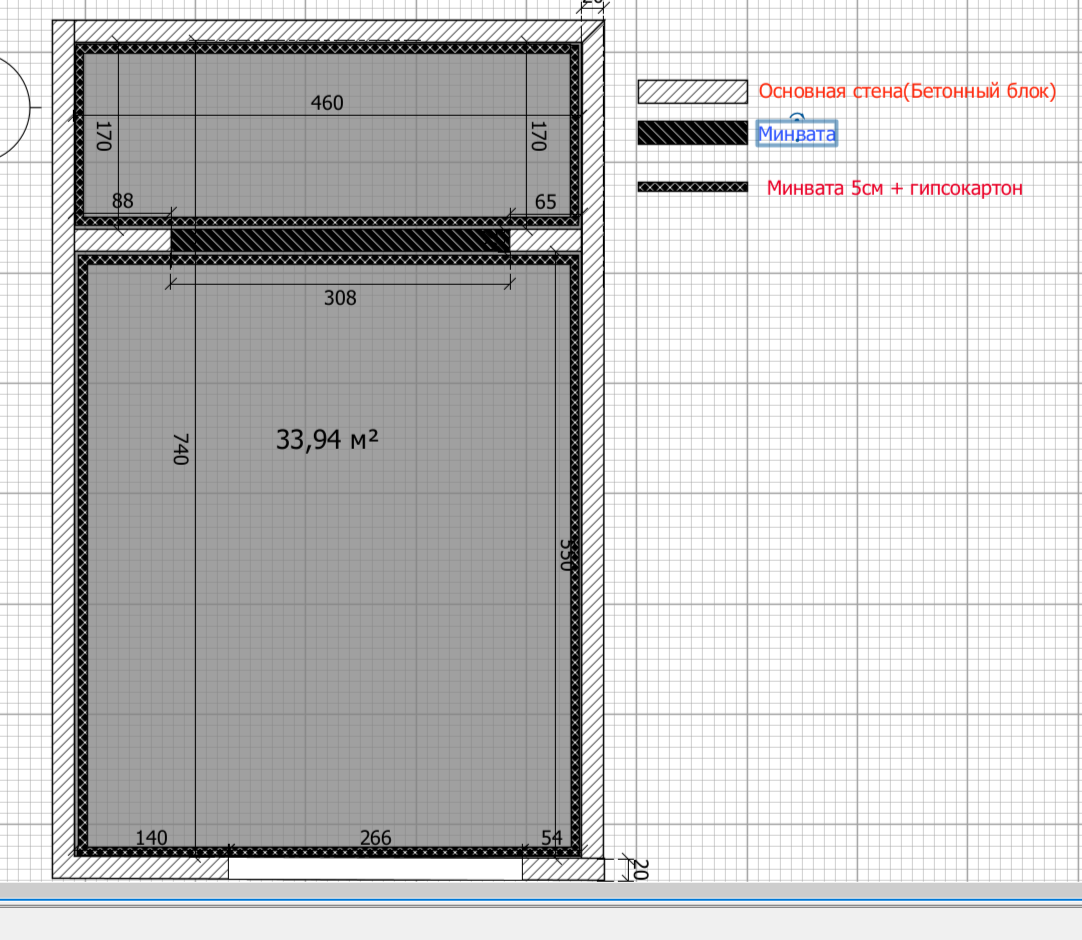Click the 88 dimension label
1082x940 pixels.
122,201
